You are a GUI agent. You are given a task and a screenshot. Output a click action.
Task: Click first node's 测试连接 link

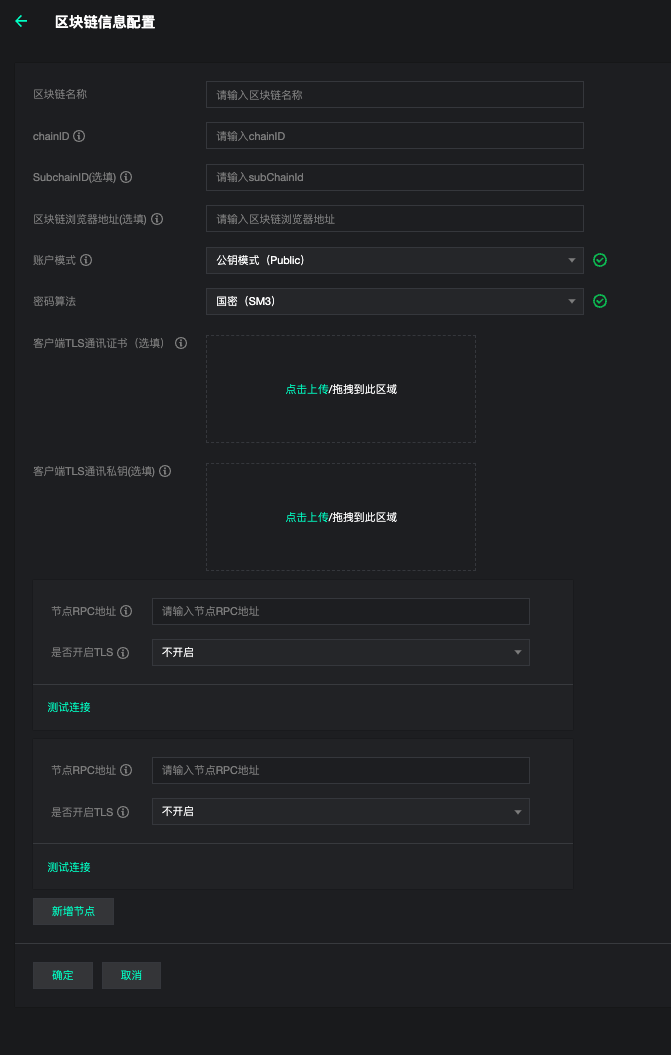[x=69, y=707]
